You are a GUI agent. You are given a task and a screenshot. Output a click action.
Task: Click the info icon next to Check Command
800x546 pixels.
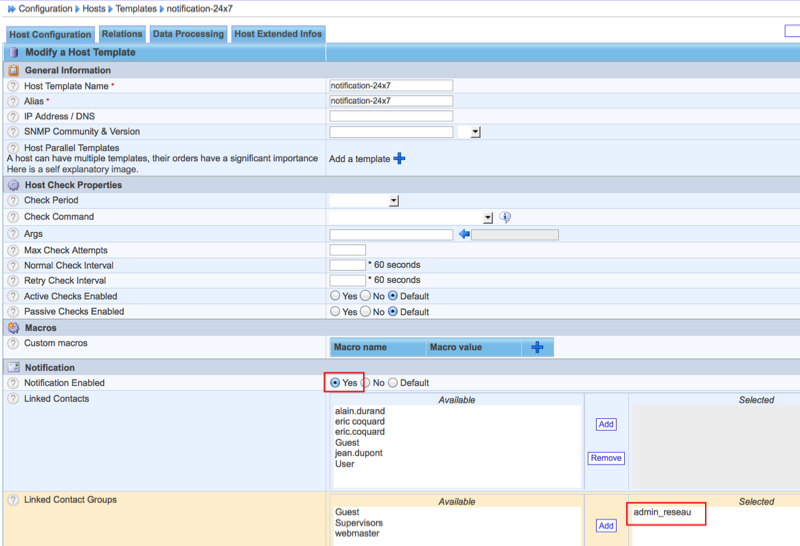(505, 217)
